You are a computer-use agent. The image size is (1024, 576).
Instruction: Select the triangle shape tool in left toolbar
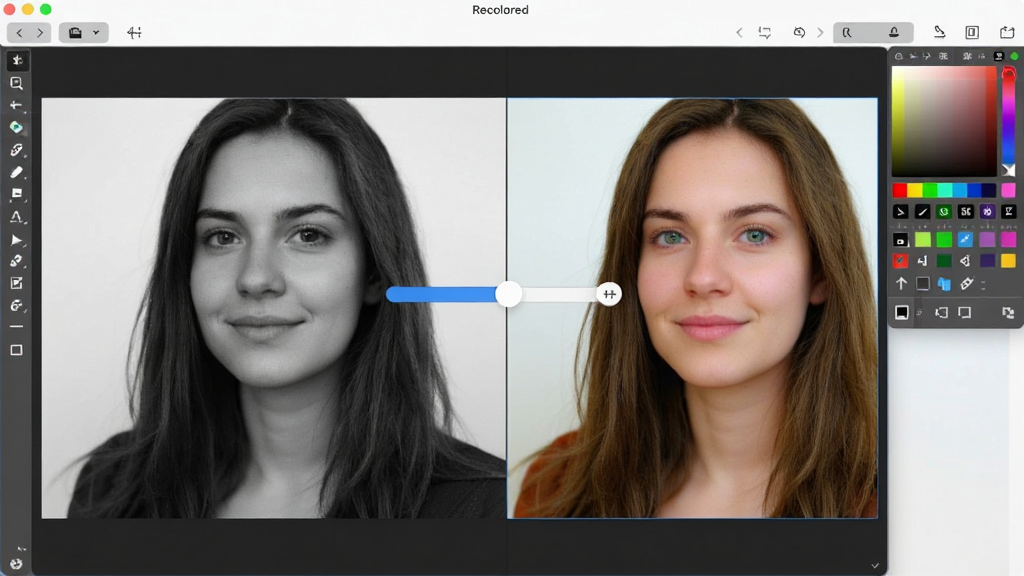coord(16,217)
